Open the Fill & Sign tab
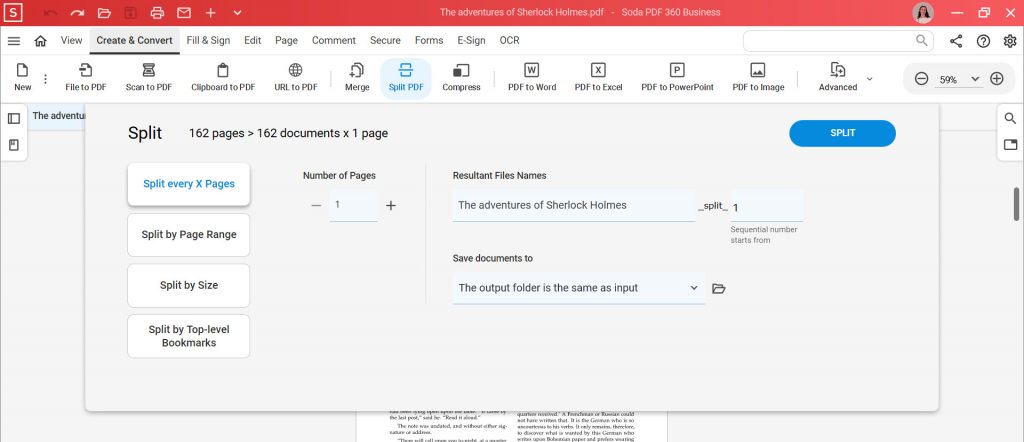Viewport: 1024px width, 442px height. click(x=208, y=40)
